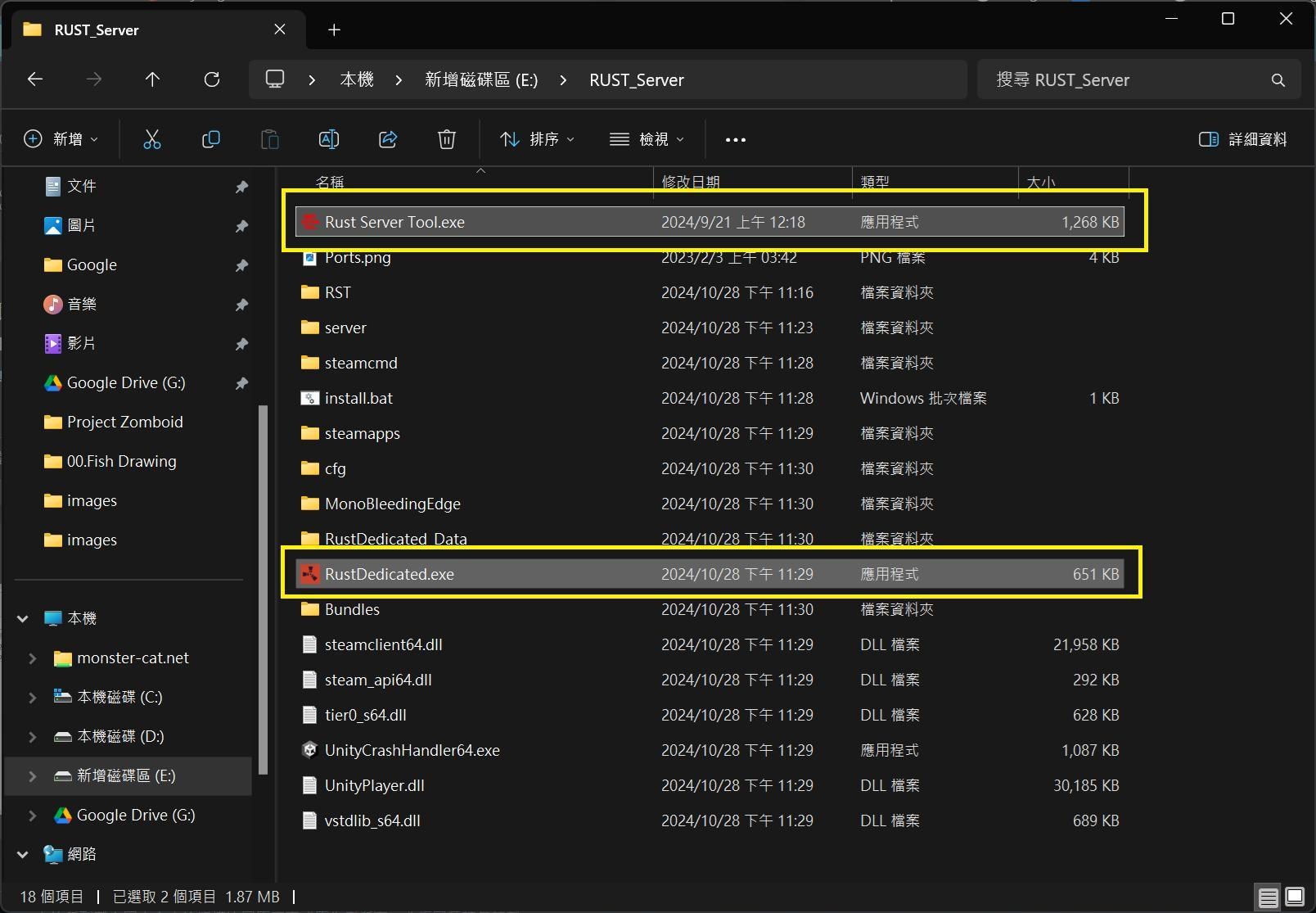Open the View options dropdown

(647, 139)
